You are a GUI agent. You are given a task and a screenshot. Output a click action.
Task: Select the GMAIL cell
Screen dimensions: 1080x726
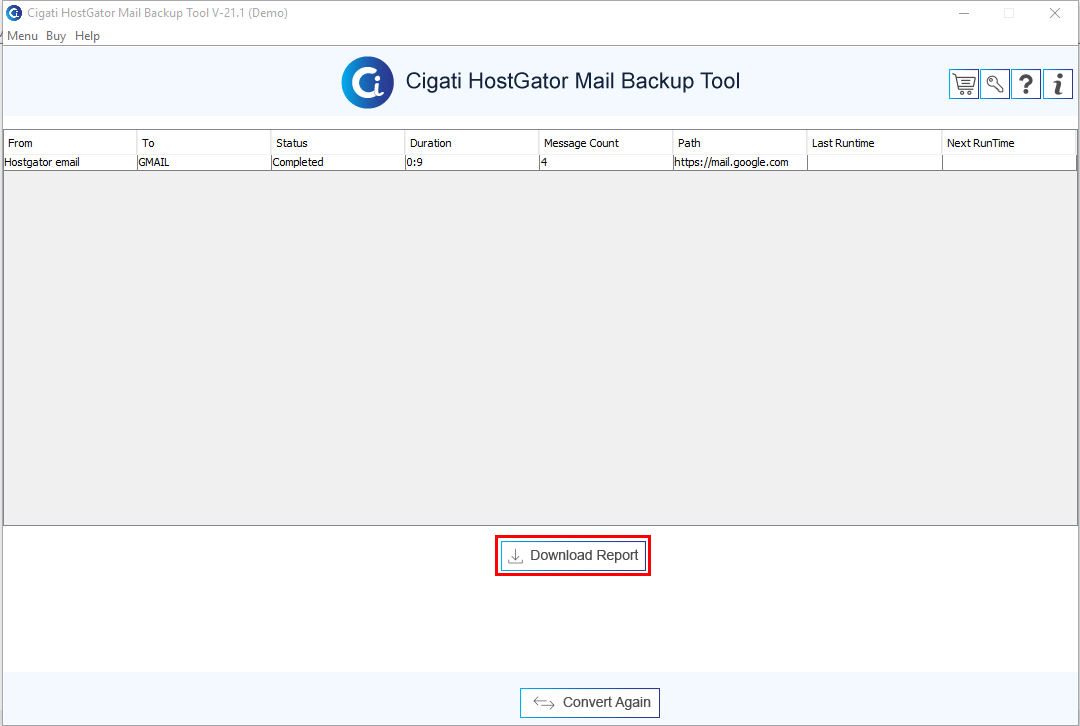(204, 163)
